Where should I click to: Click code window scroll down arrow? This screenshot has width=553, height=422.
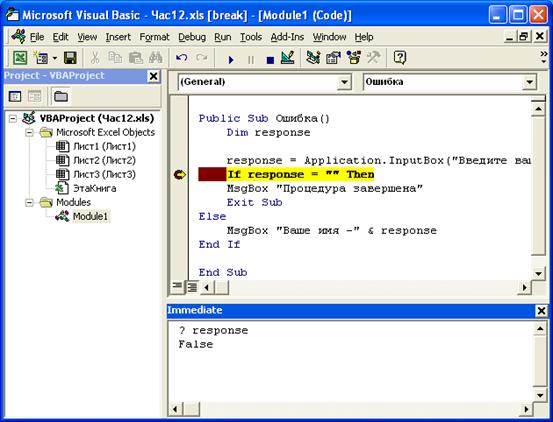[539, 273]
